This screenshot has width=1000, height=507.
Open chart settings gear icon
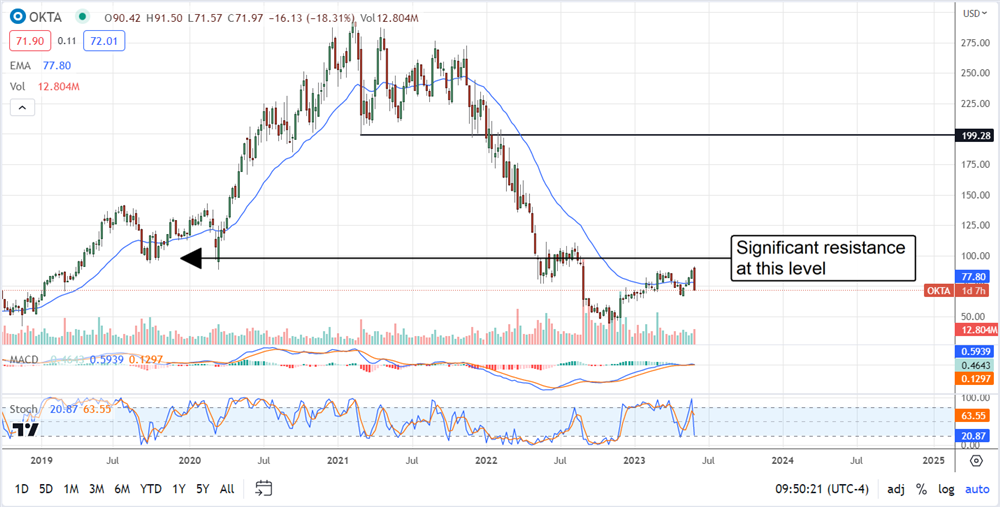point(976,460)
